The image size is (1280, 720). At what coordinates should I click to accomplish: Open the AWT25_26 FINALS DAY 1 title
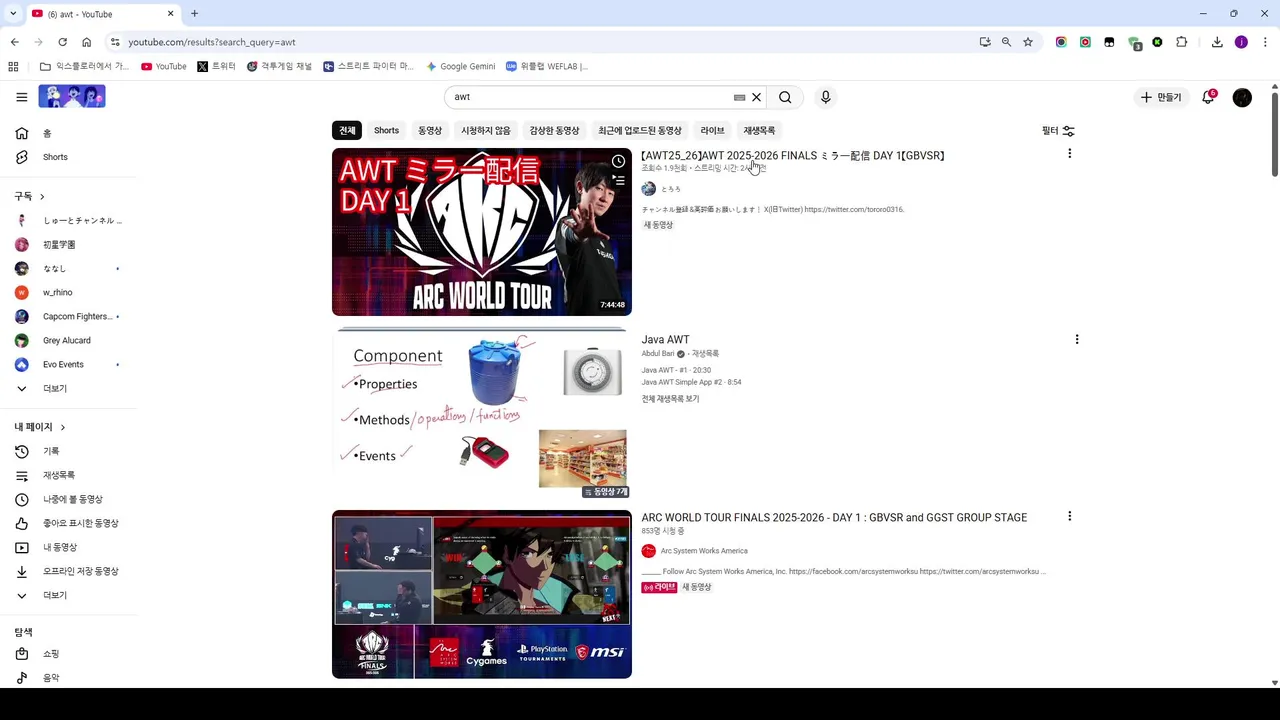click(793, 156)
